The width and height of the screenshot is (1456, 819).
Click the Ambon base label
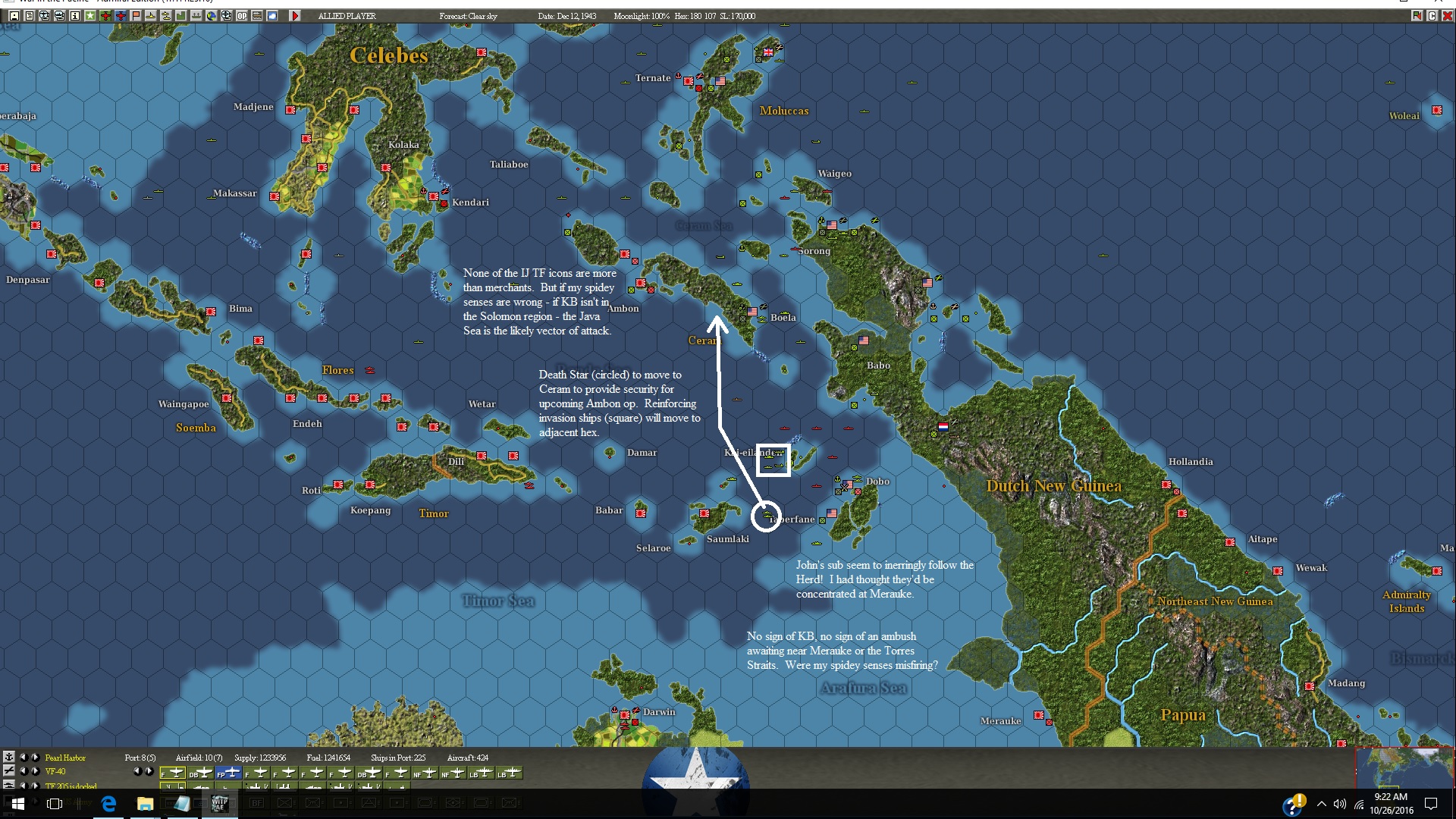(x=623, y=309)
